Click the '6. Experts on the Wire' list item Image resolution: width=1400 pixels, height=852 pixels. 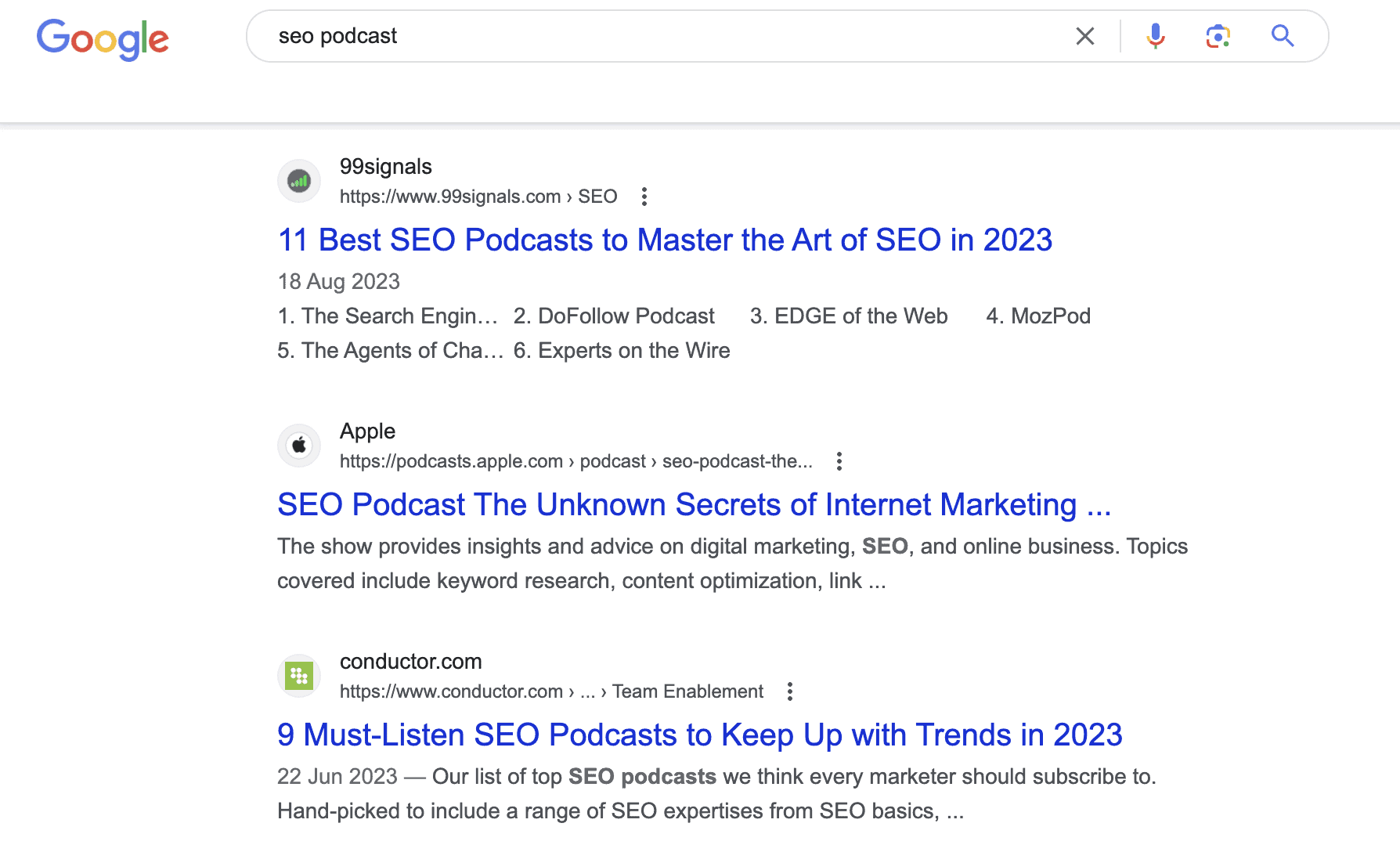pos(622,350)
